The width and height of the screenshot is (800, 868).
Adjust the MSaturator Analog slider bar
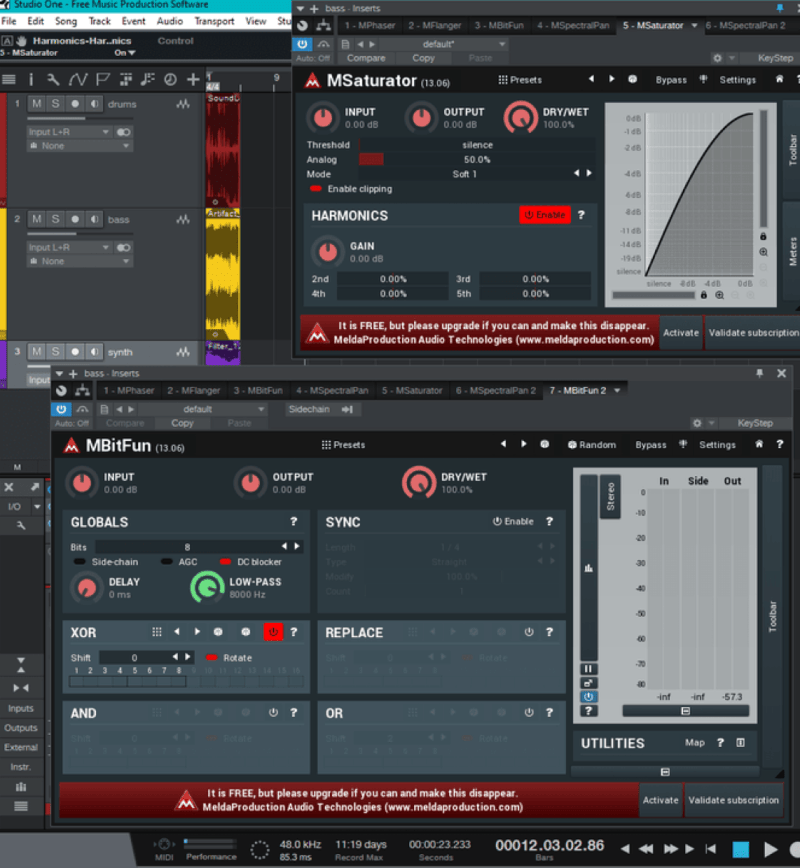477,159
